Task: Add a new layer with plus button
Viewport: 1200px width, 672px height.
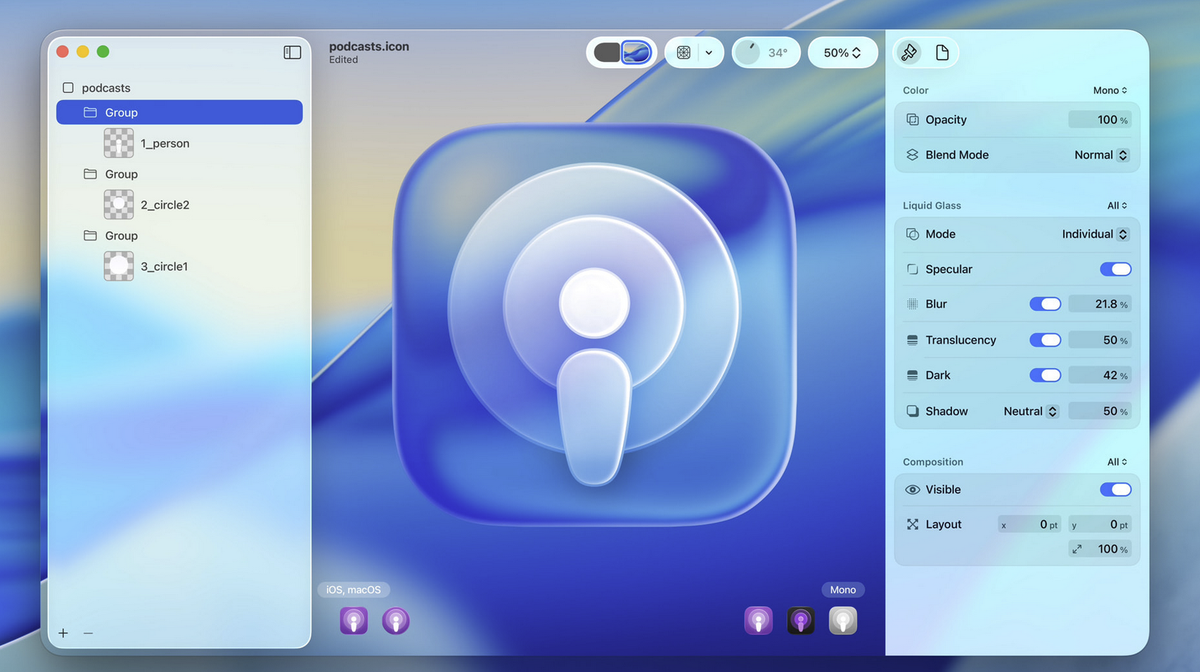Action: click(x=63, y=633)
